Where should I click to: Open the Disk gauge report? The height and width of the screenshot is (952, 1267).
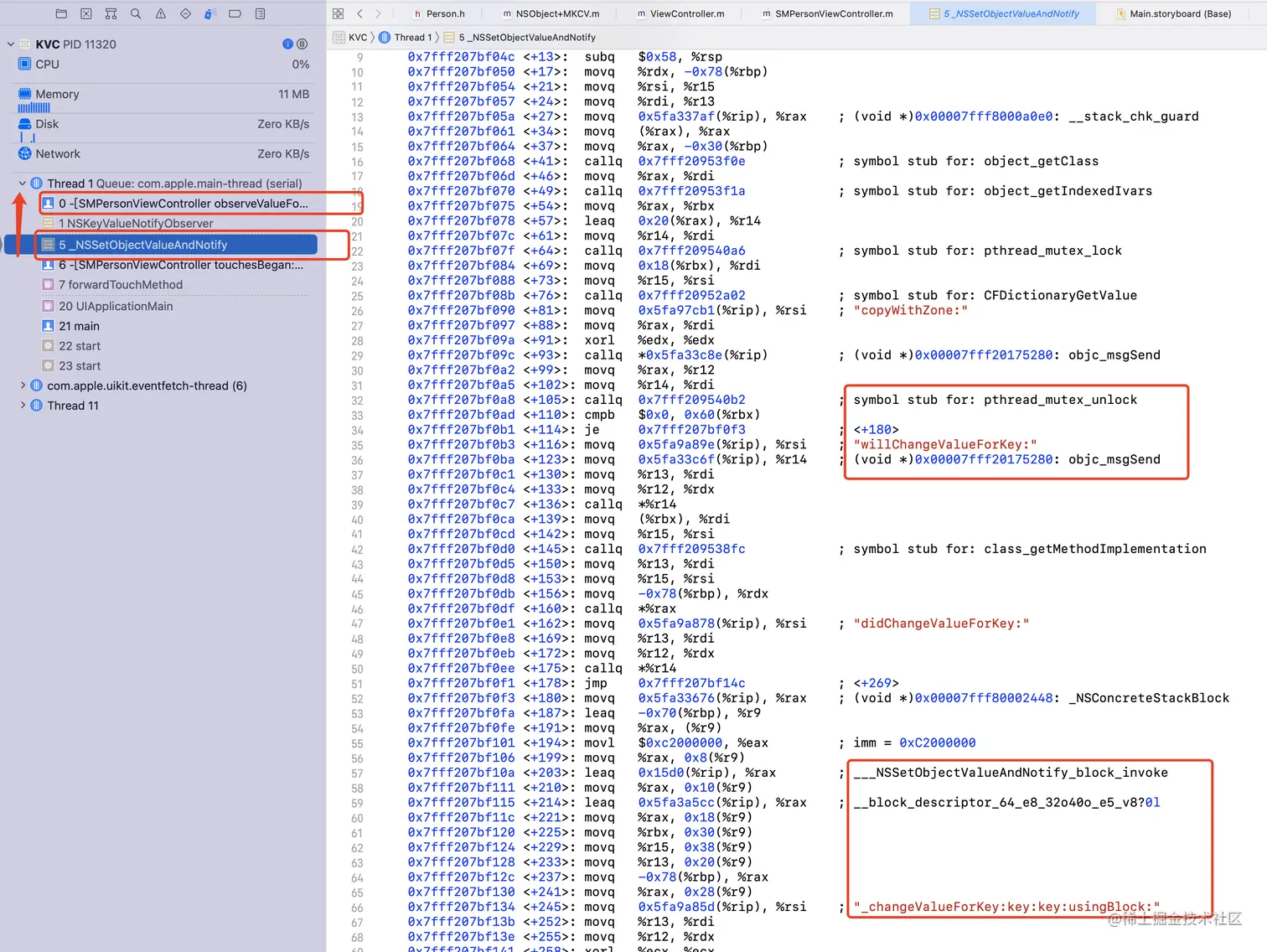163,128
